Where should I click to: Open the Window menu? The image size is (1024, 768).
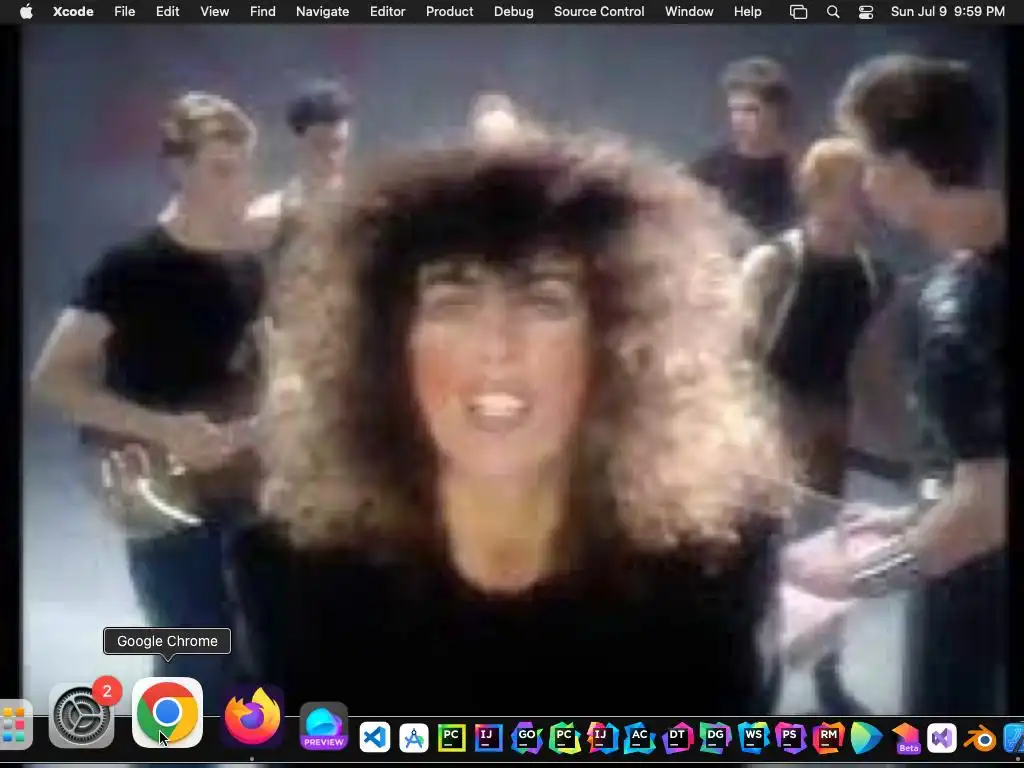689,11
